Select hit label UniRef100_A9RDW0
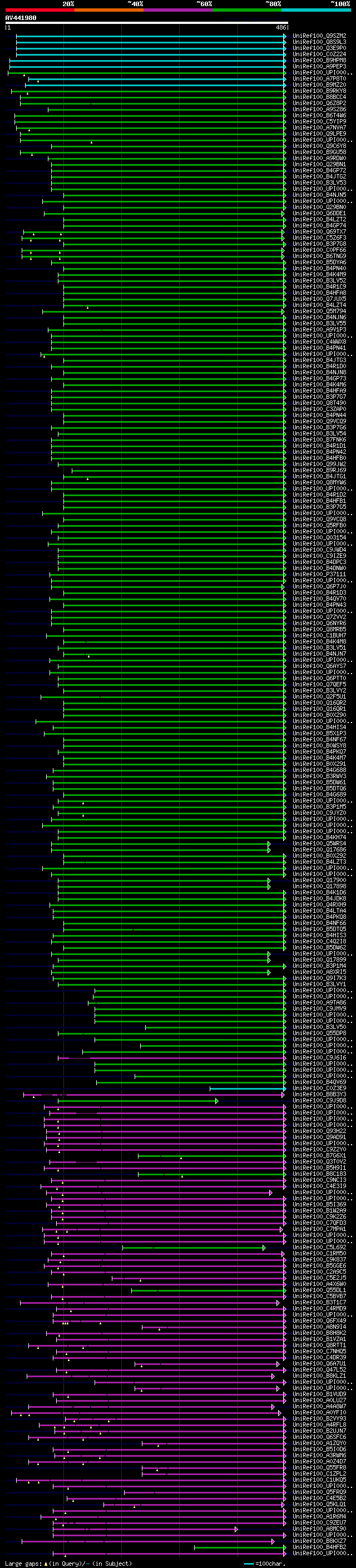This screenshot has width=356, height=1568. [319, 159]
